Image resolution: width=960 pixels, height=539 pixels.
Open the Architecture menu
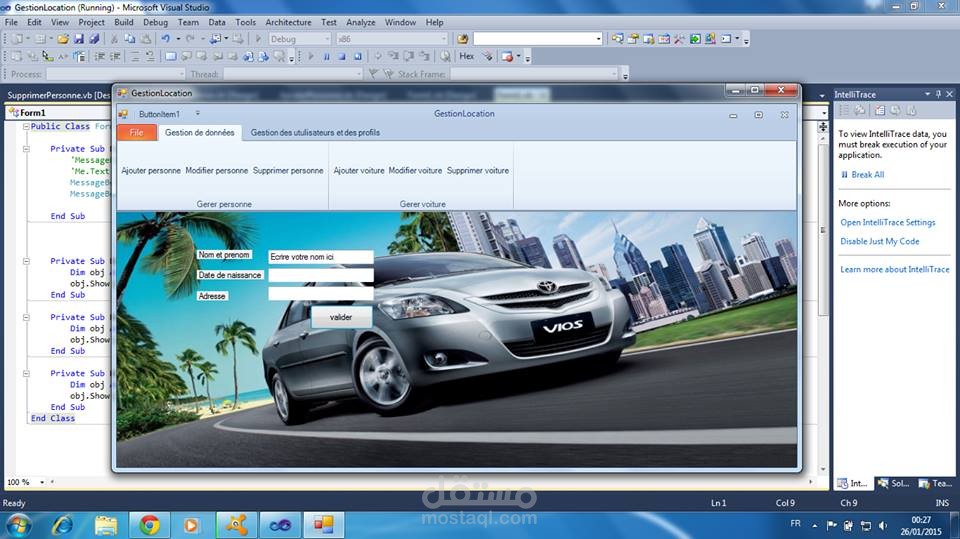pos(288,22)
